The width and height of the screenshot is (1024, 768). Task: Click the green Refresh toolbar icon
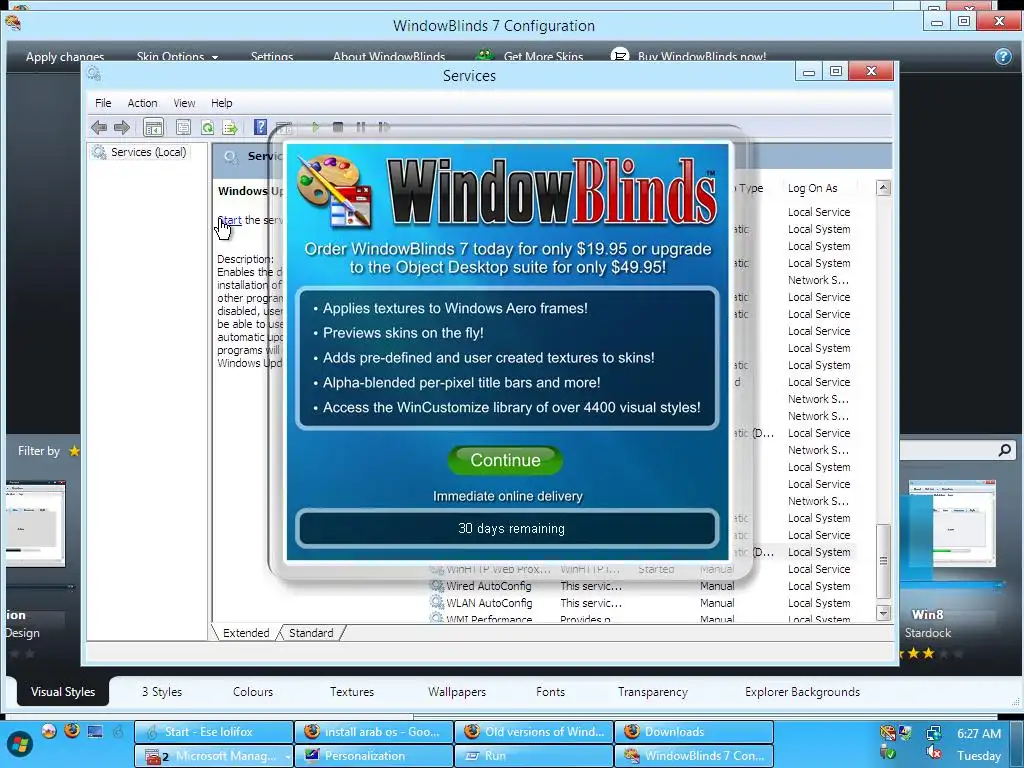click(x=207, y=127)
